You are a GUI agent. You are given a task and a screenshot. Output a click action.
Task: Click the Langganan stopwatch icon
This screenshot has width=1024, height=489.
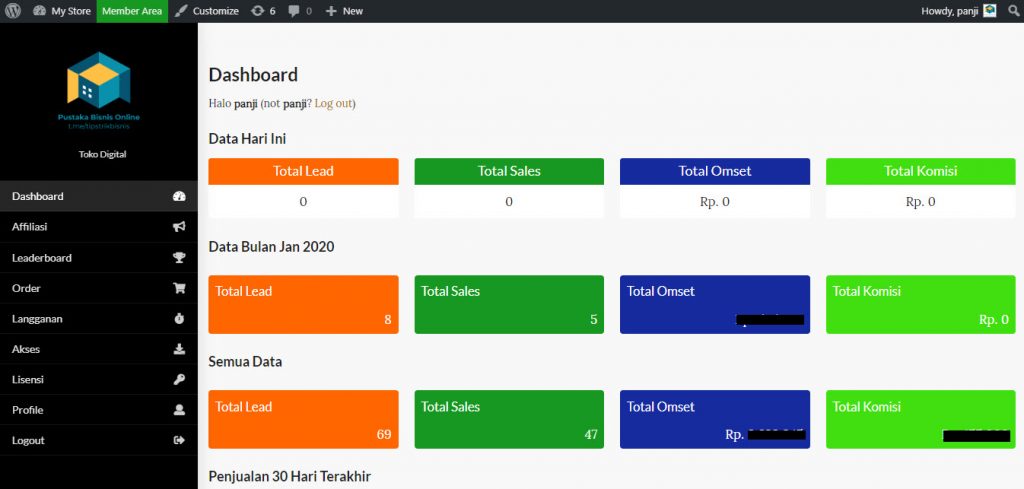[179, 319]
